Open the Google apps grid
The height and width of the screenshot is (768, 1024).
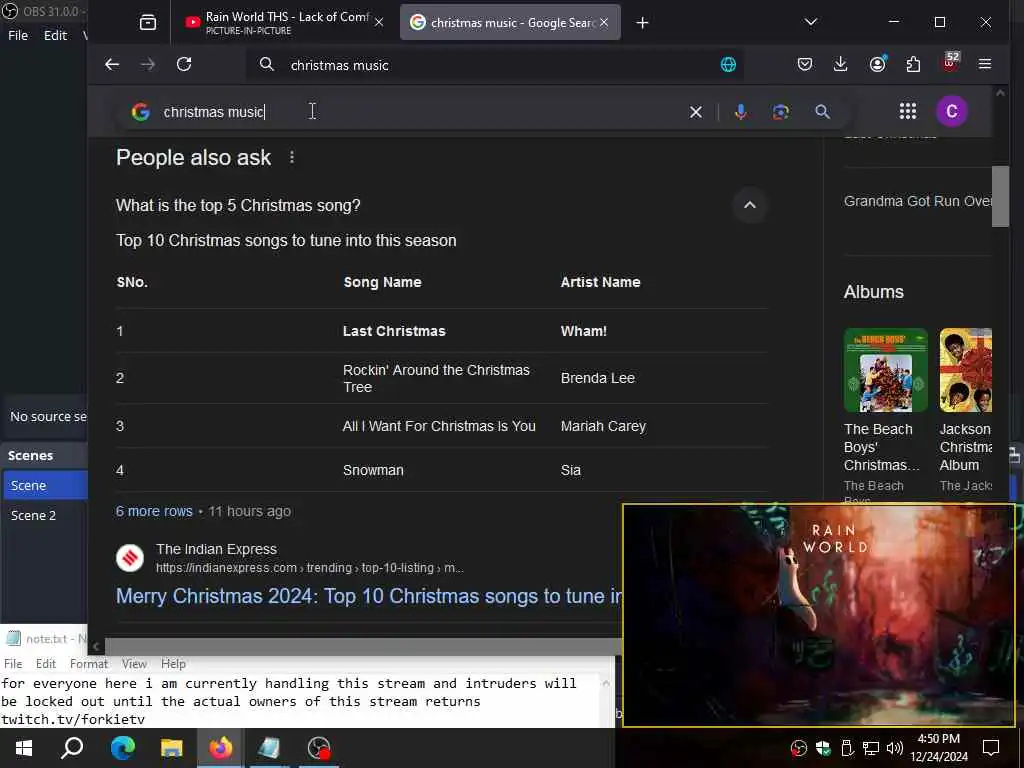click(908, 111)
